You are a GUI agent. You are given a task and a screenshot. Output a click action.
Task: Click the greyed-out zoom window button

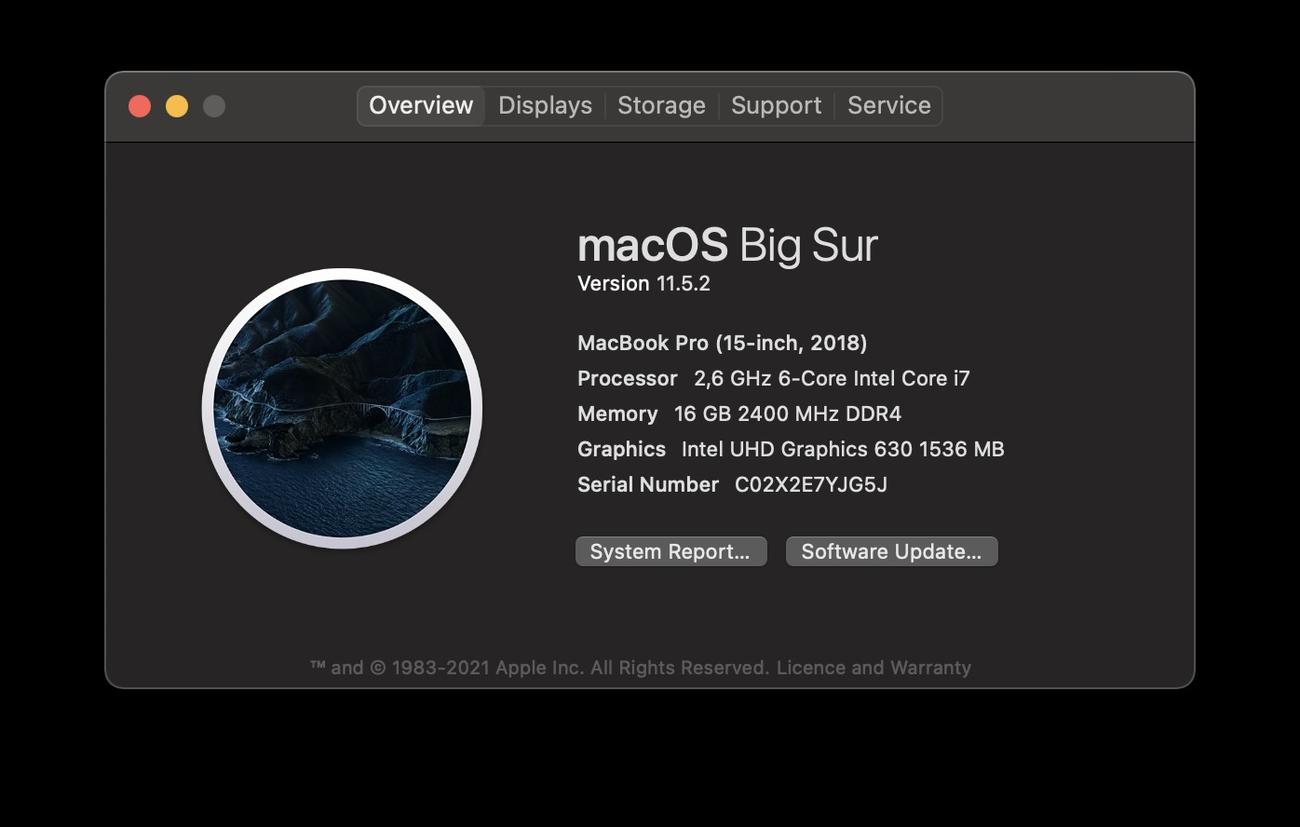point(214,106)
